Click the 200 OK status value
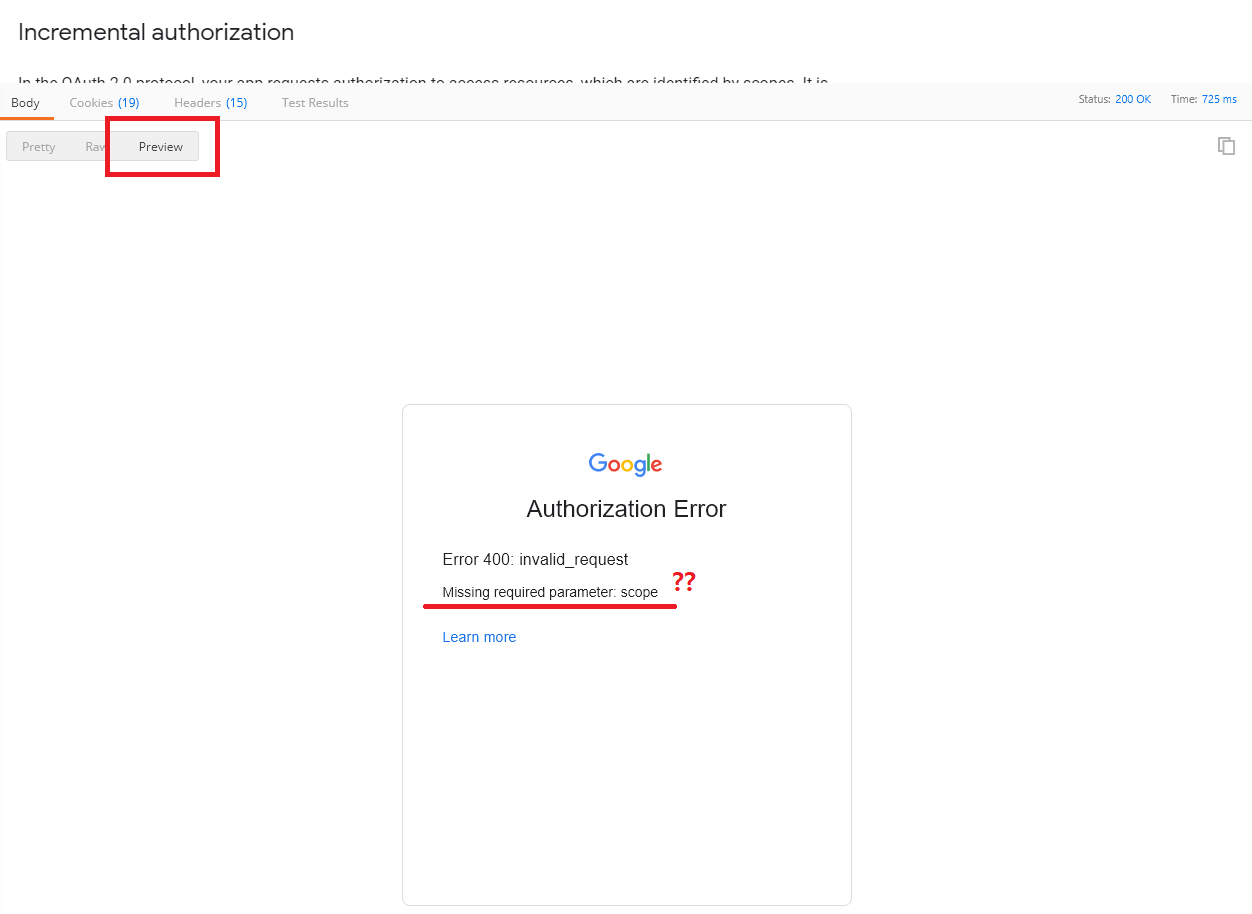 (1133, 100)
